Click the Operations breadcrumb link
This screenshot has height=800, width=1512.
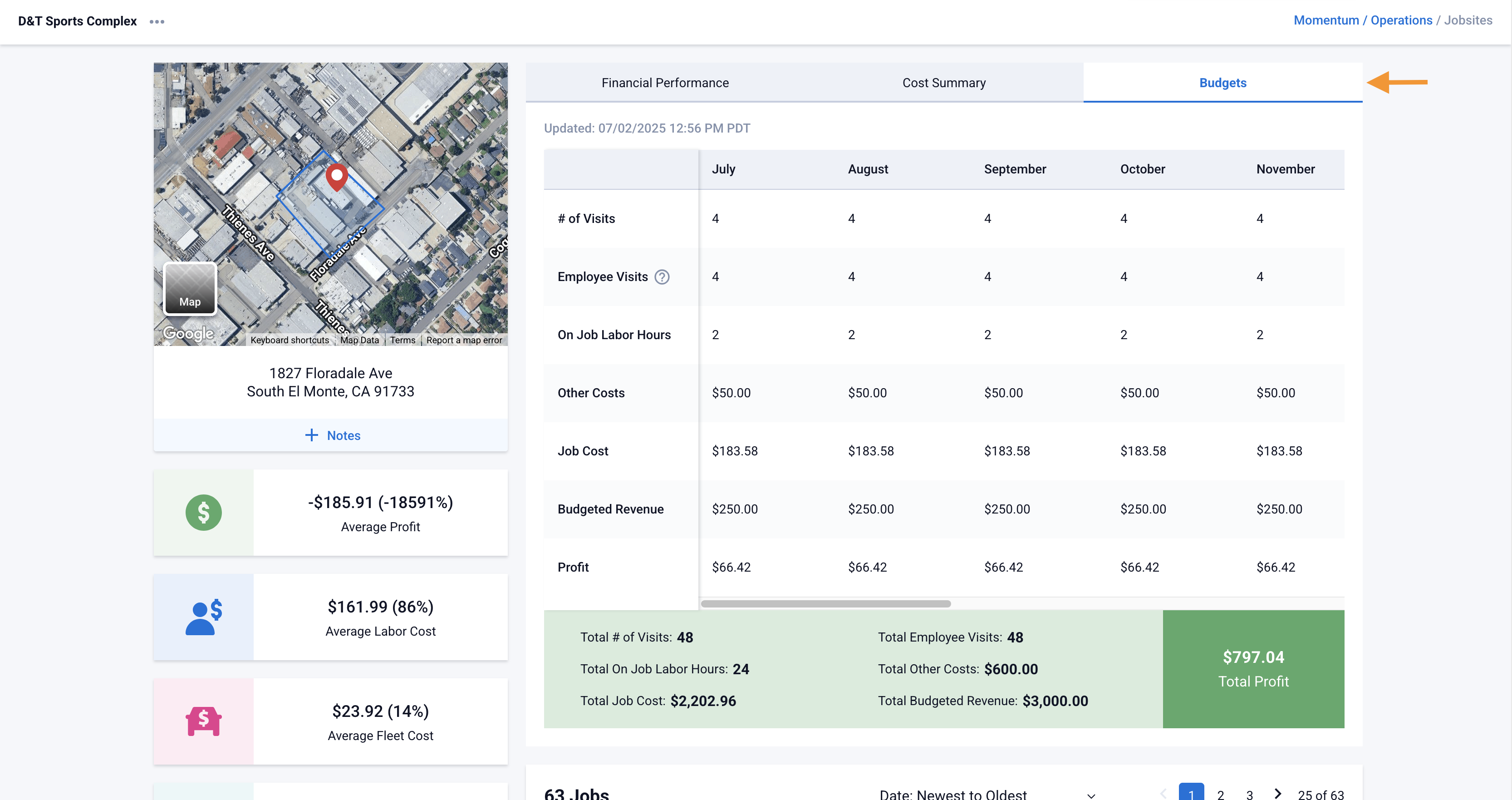coord(1401,20)
